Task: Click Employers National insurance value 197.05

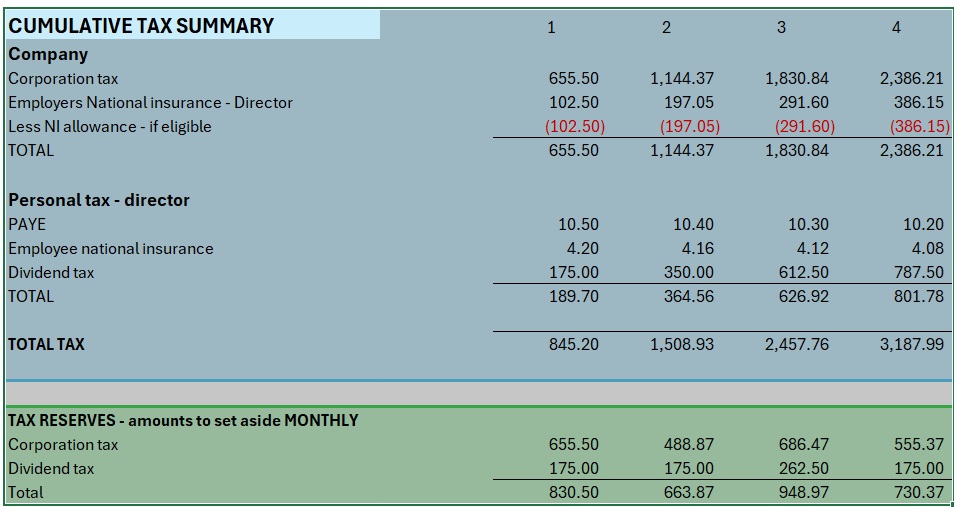Action: click(689, 102)
